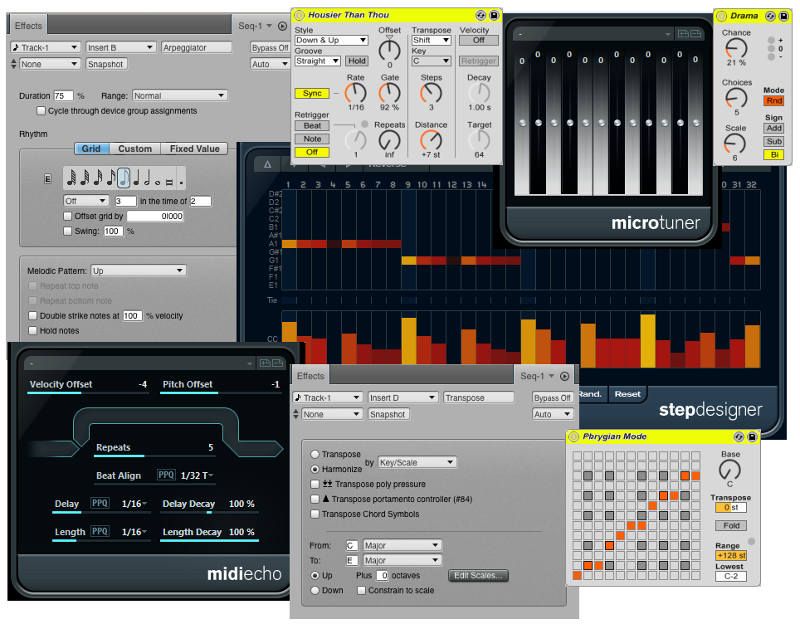The height and width of the screenshot is (624, 800).
Task: Click the PPQ icon next to Beat Align
Action: click(x=165, y=475)
